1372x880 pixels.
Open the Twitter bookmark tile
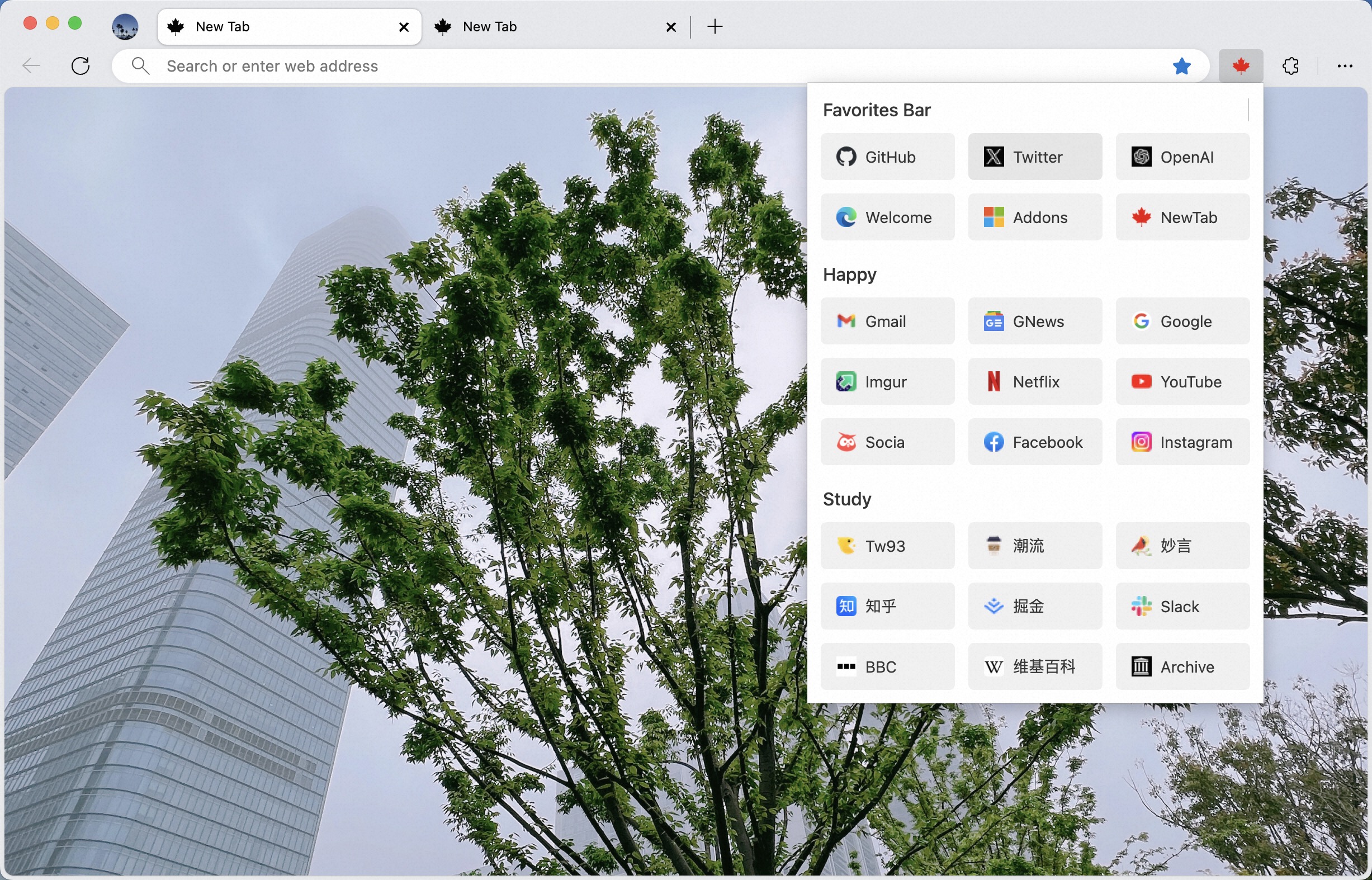(1034, 157)
